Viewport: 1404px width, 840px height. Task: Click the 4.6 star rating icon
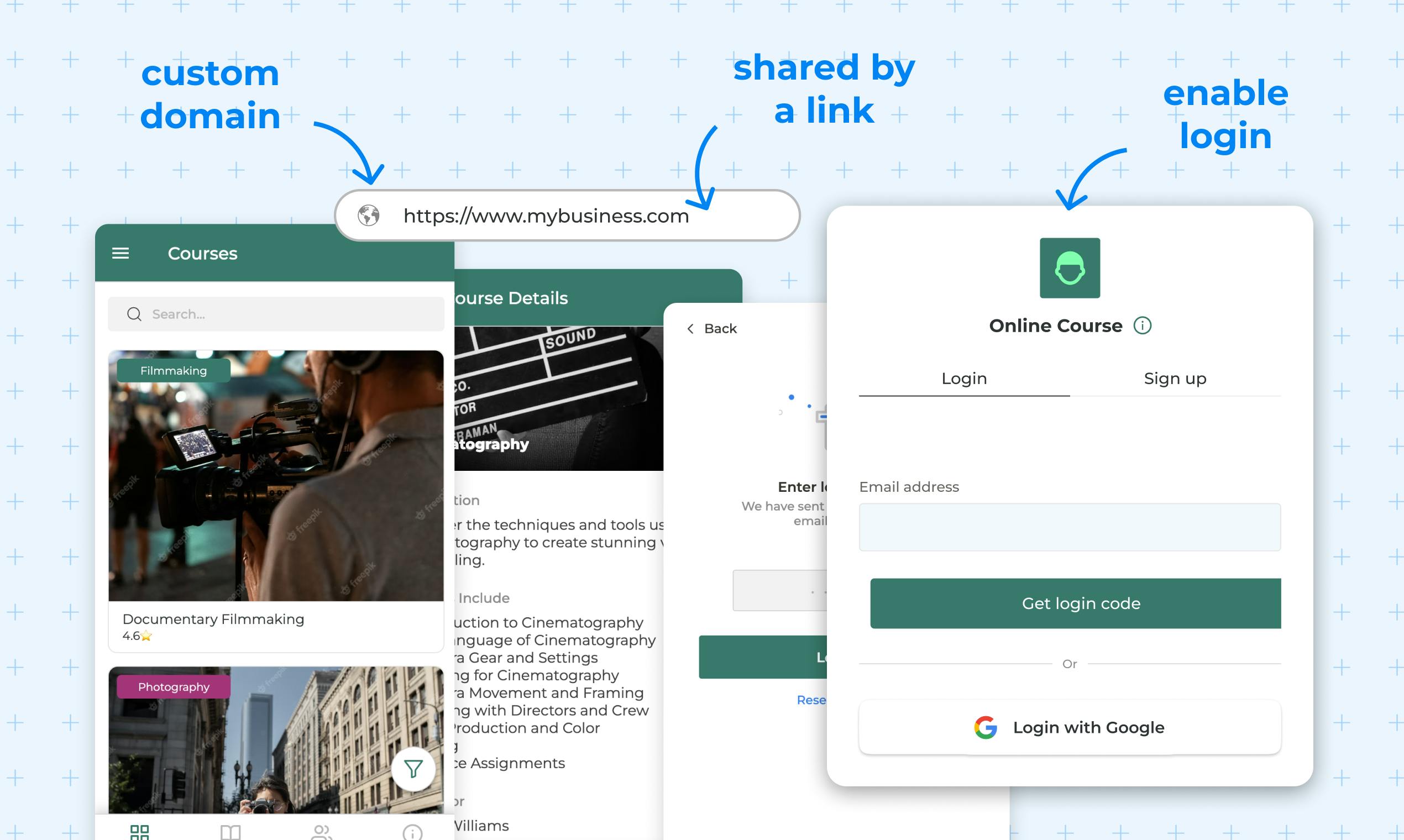[x=146, y=636]
